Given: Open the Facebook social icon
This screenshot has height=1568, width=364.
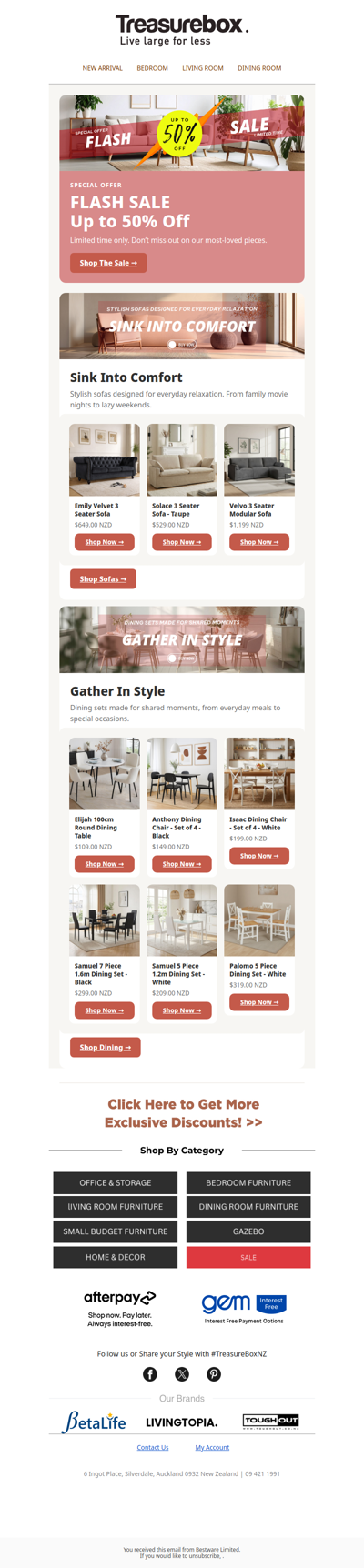Looking at the screenshot, I should pyautogui.click(x=150, y=1374).
